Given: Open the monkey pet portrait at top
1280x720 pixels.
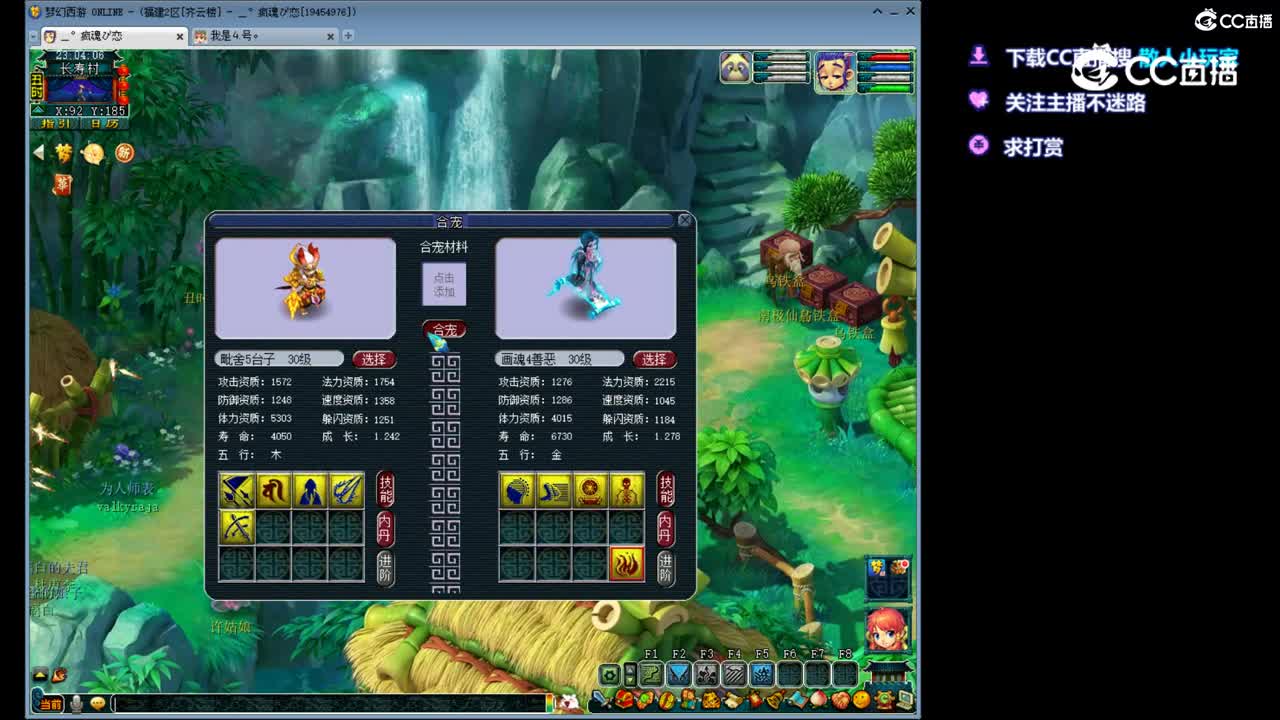Looking at the screenshot, I should [x=735, y=67].
